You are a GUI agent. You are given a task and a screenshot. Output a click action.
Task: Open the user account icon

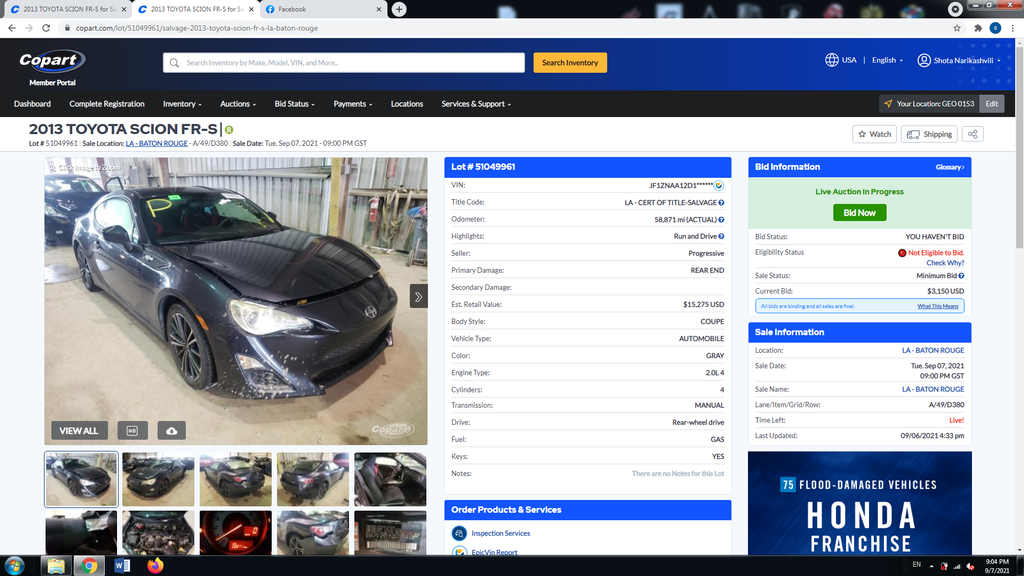923,60
